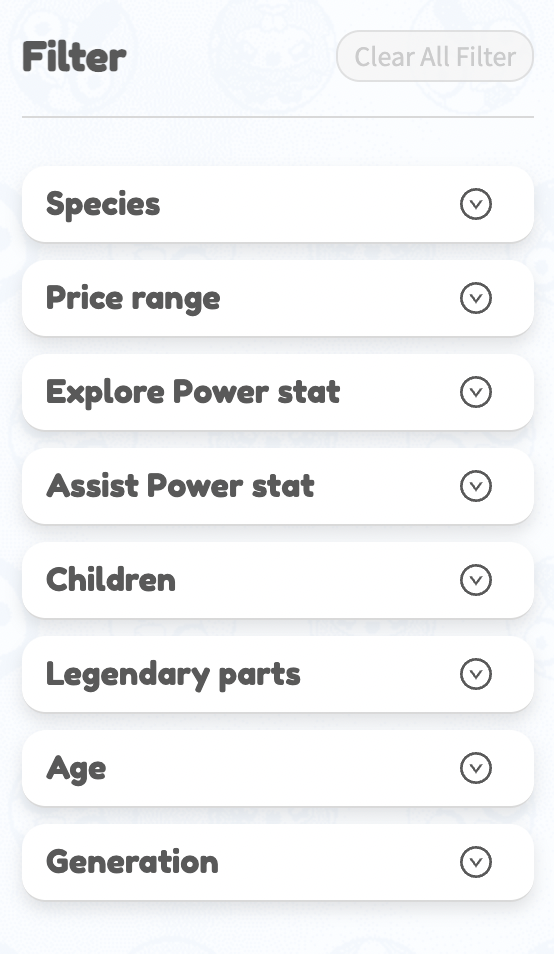
Task: Click the chevron icon in Species row
Action: 476,204
